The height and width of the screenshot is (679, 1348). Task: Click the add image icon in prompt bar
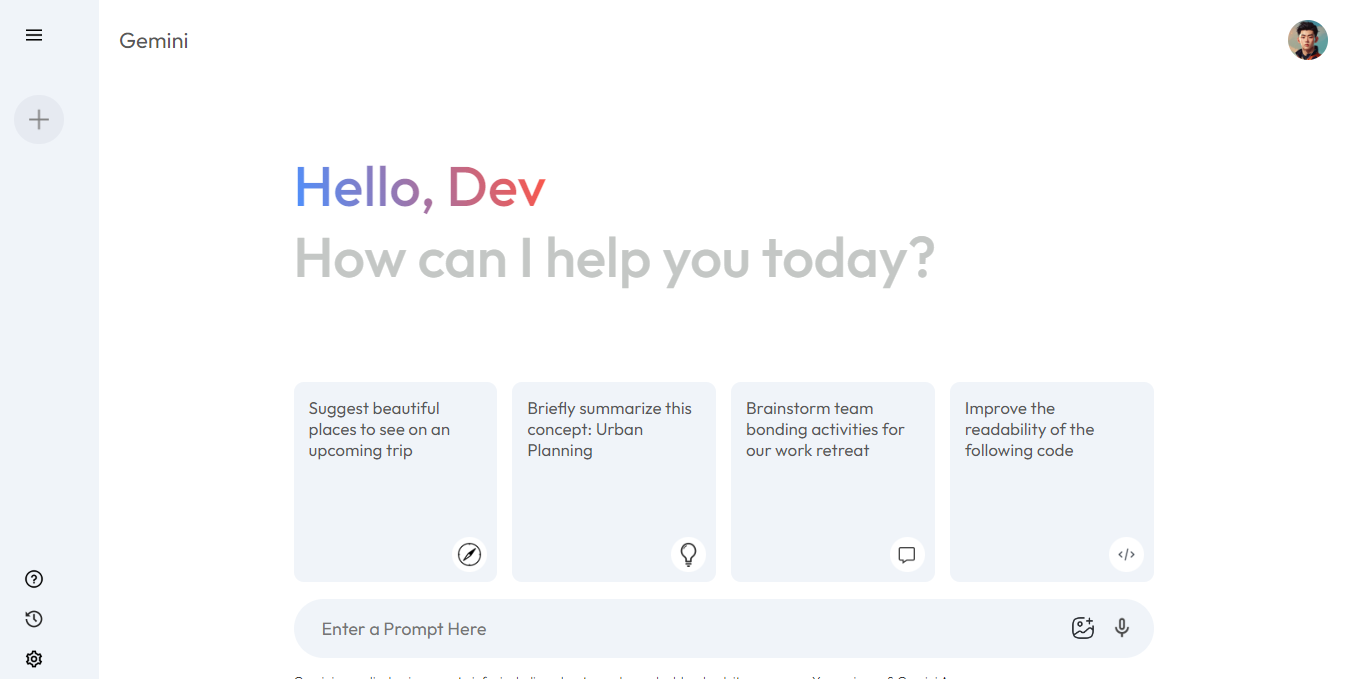click(x=1083, y=628)
